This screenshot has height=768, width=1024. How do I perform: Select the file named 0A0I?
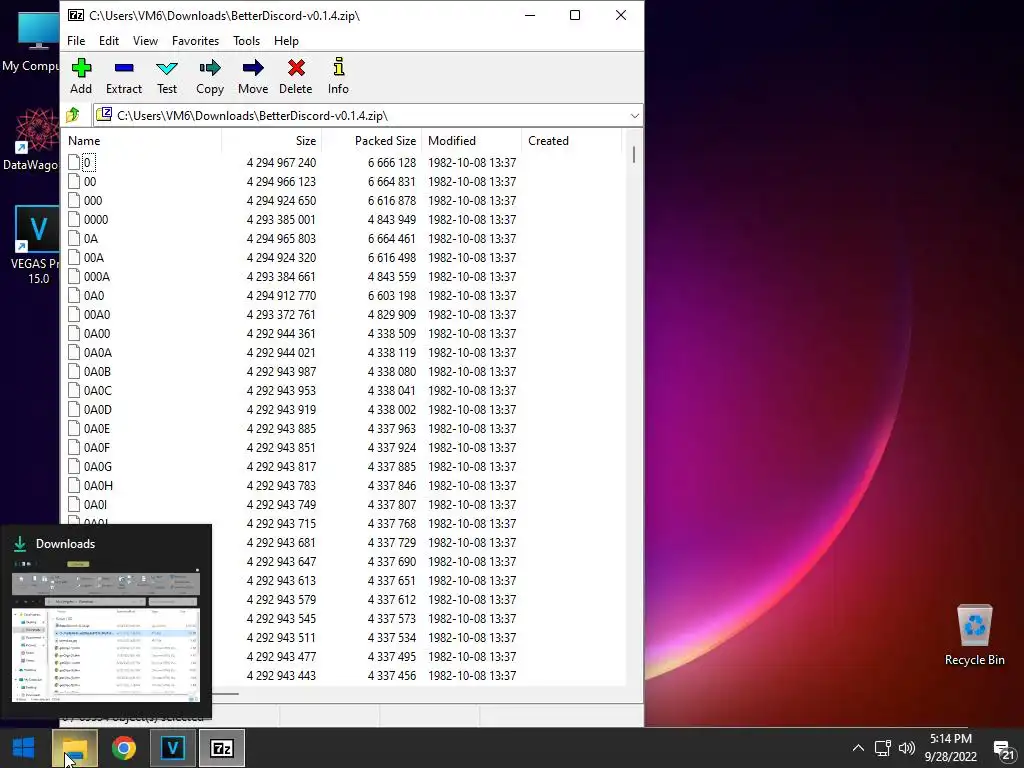click(x=95, y=504)
